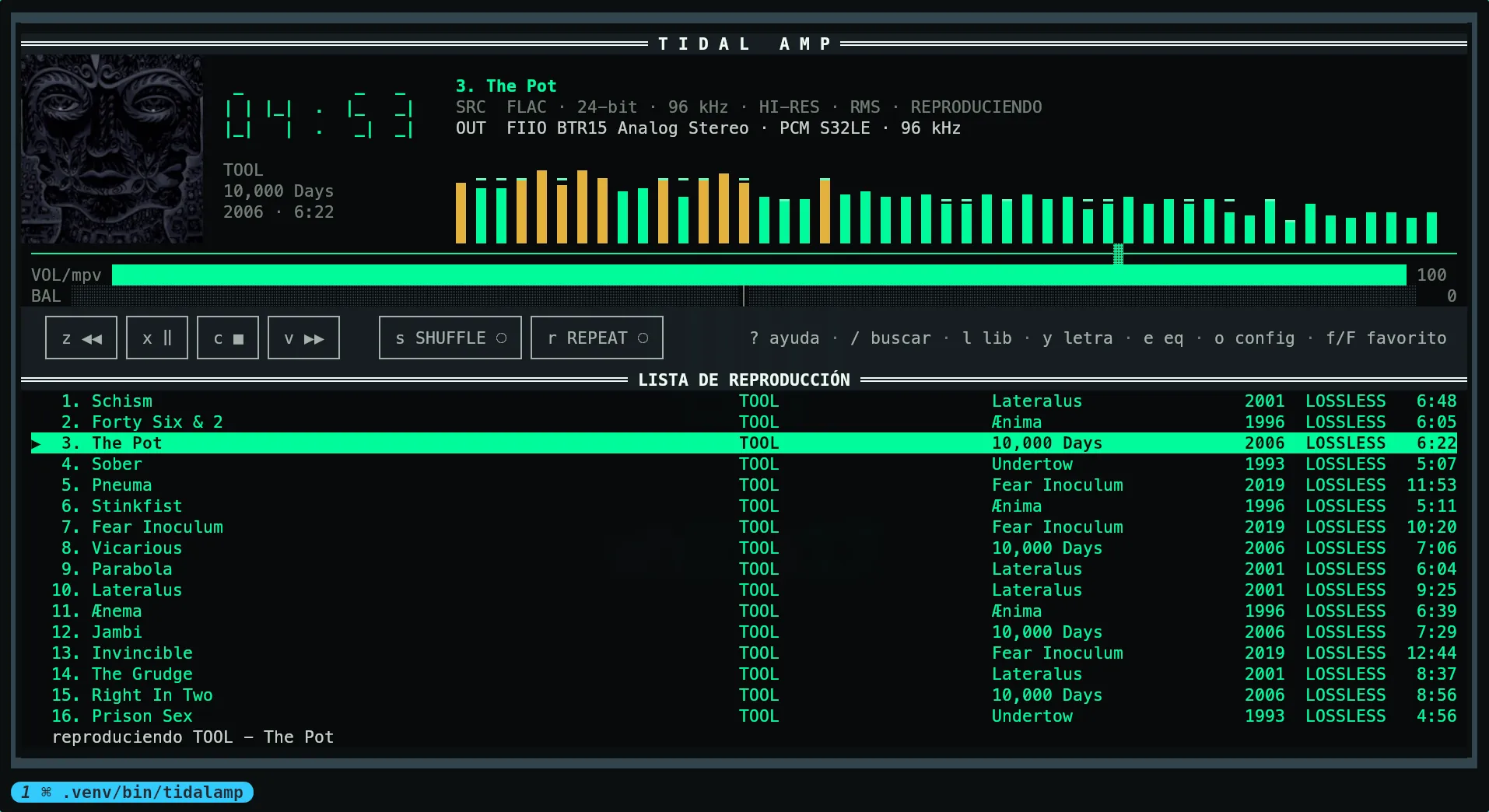The image size is (1489, 812).
Task: Select the playing track 3 The Pot
Action: coord(744,443)
